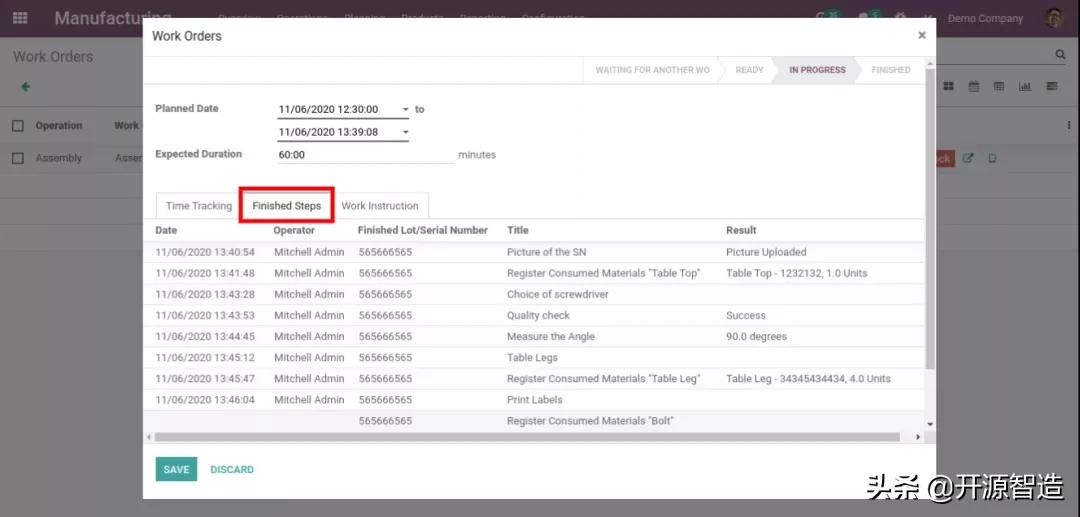Viewport: 1080px width, 517px height.
Task: Click the green back arrow icon
Action: point(25,87)
